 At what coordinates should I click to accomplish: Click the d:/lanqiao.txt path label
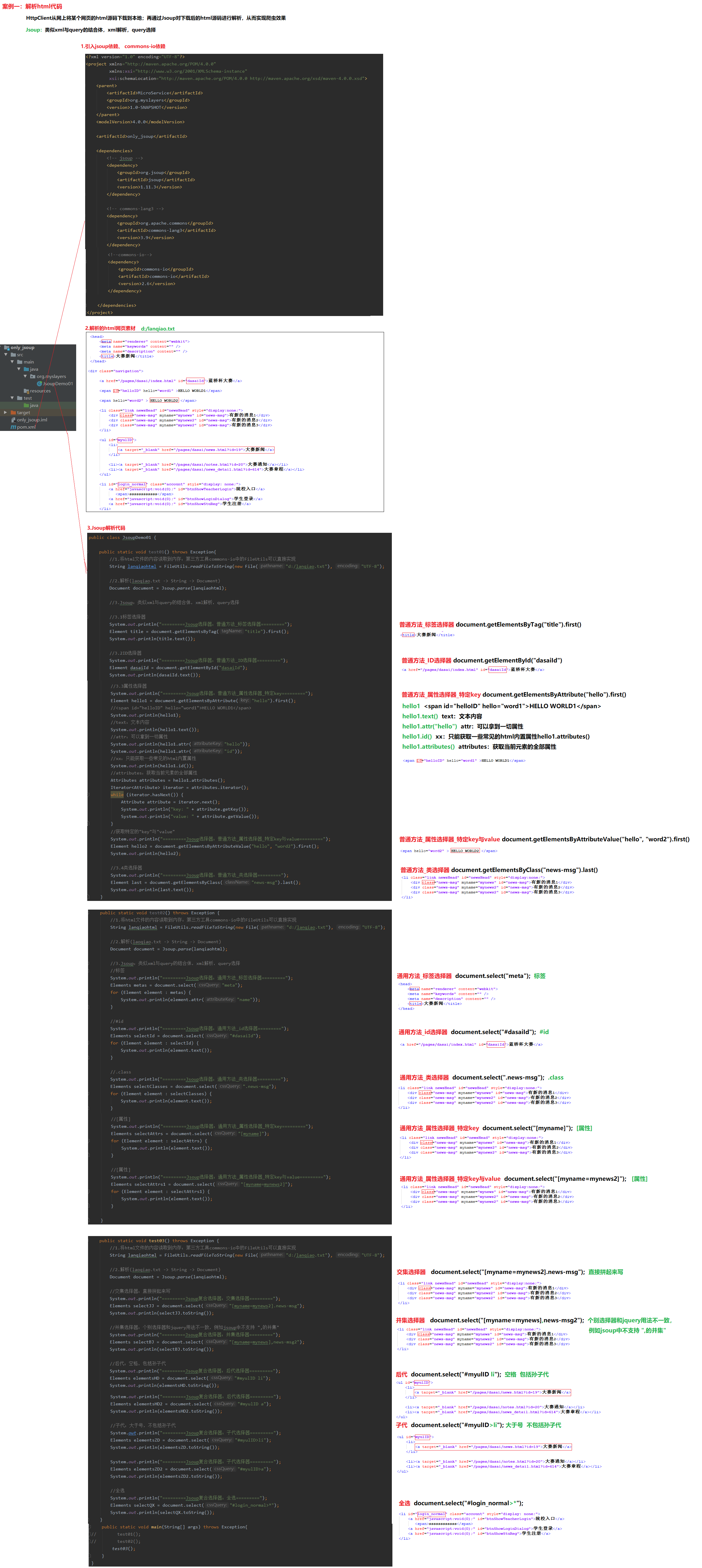point(158,329)
